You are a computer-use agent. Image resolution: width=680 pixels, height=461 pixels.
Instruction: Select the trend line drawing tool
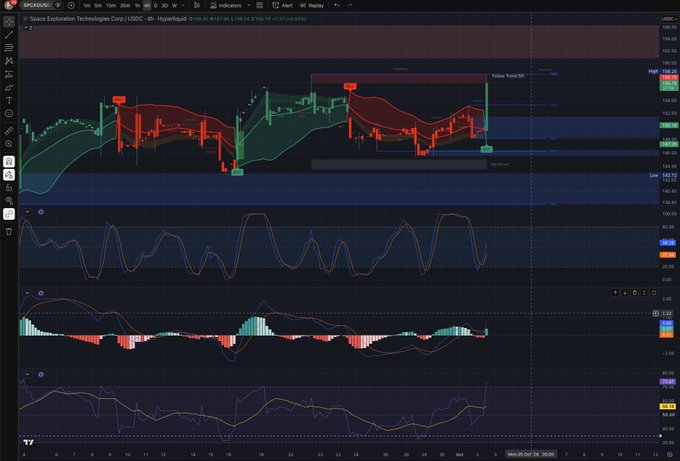click(x=9, y=35)
